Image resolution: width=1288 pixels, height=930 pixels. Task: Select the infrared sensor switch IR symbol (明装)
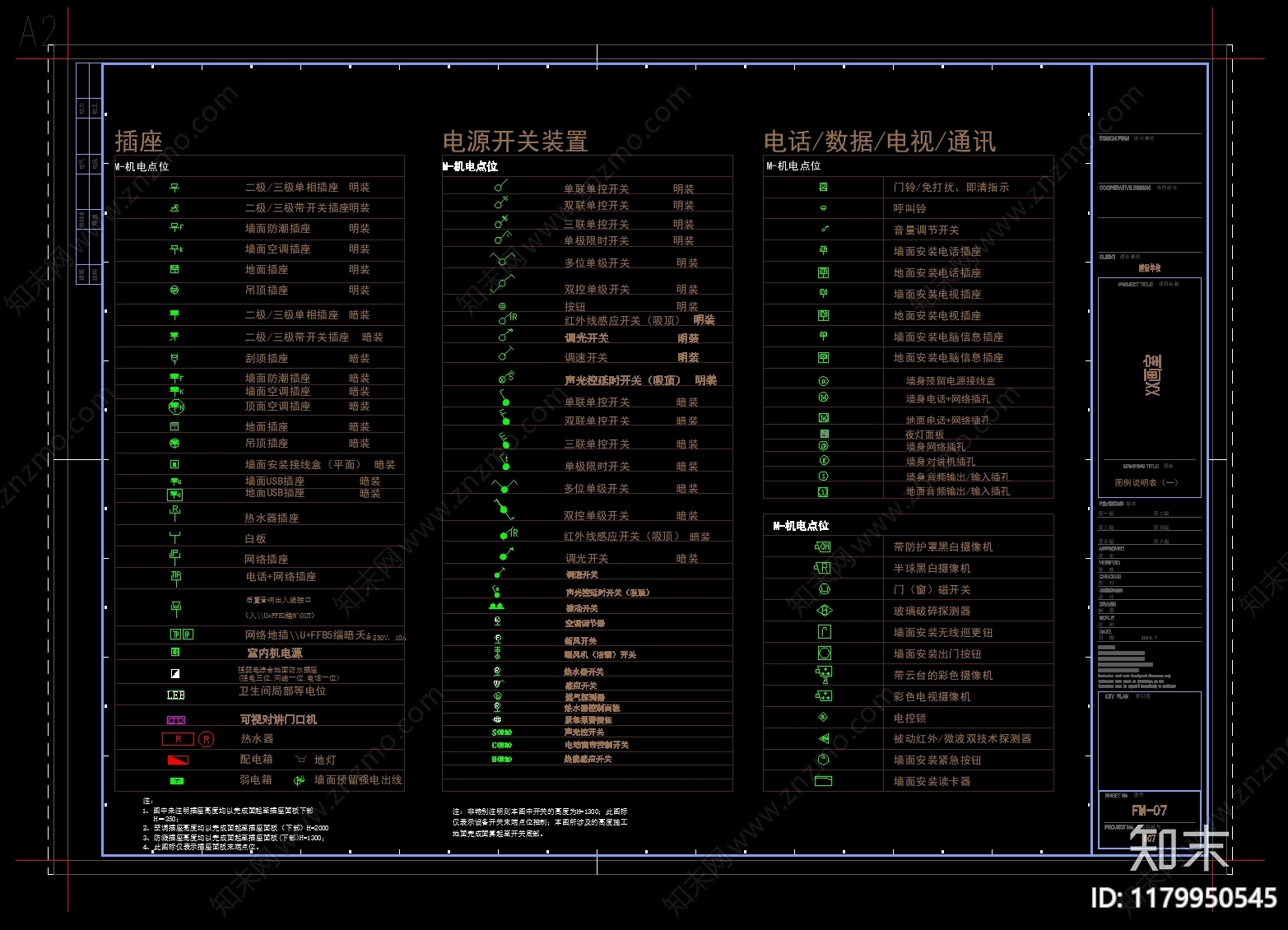[507, 318]
